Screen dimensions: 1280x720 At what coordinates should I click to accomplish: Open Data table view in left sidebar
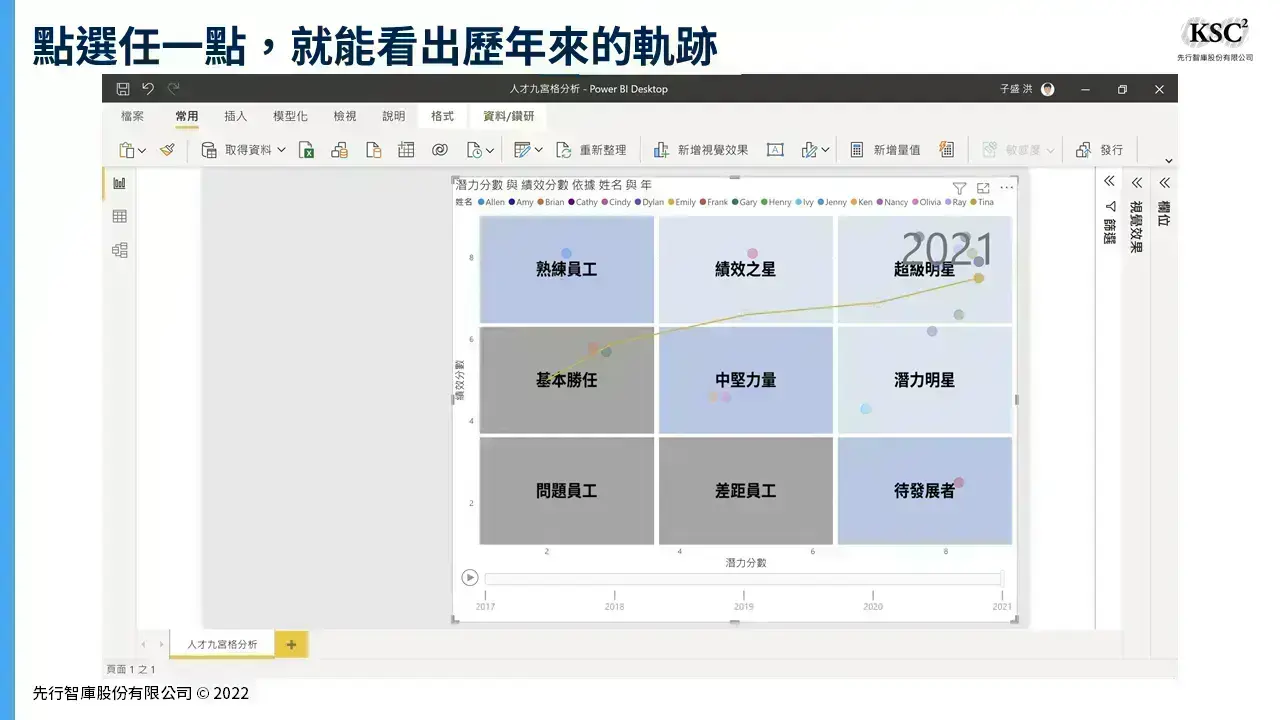pyautogui.click(x=120, y=216)
